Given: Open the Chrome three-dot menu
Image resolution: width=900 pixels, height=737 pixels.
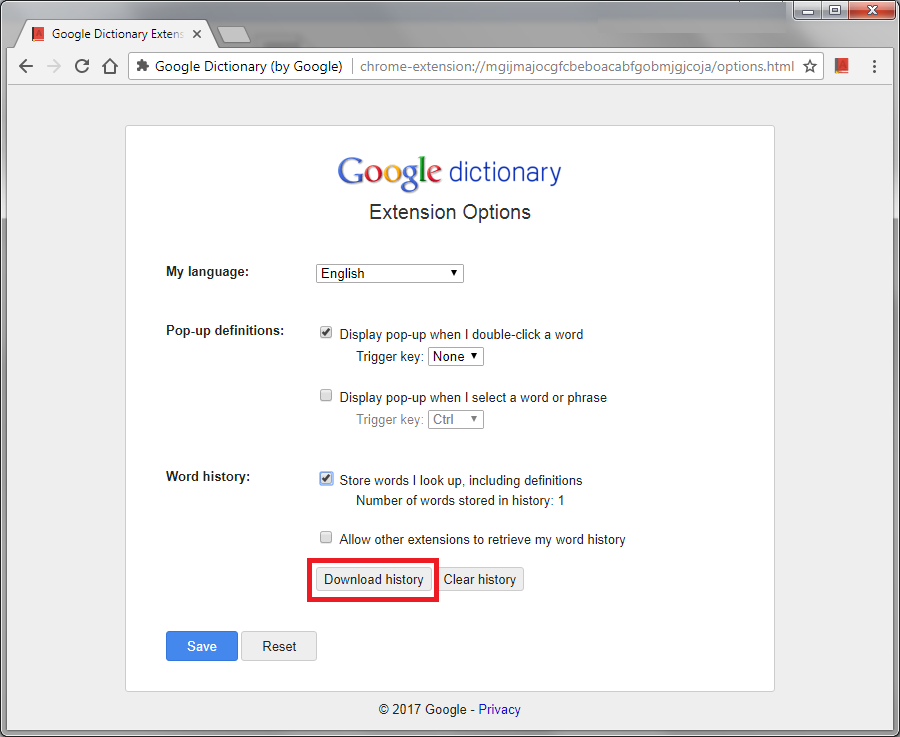Looking at the screenshot, I should point(874,67).
